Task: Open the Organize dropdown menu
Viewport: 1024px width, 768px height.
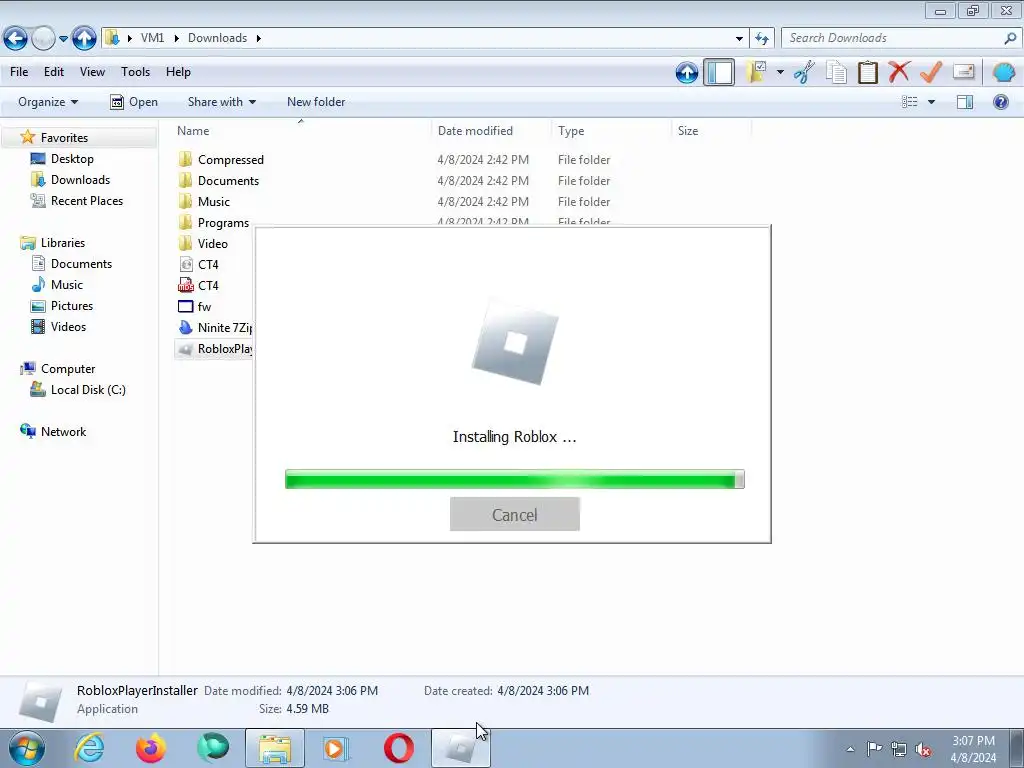Action: 48,102
